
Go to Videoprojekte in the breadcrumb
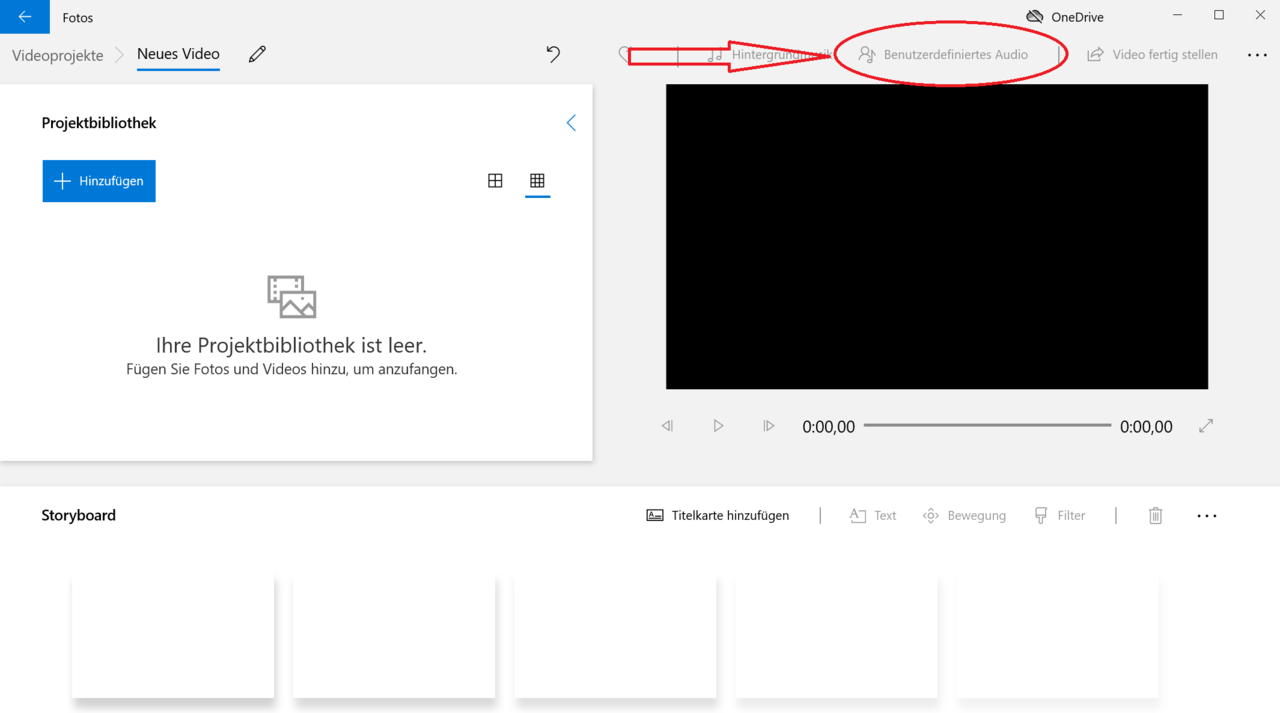(58, 55)
